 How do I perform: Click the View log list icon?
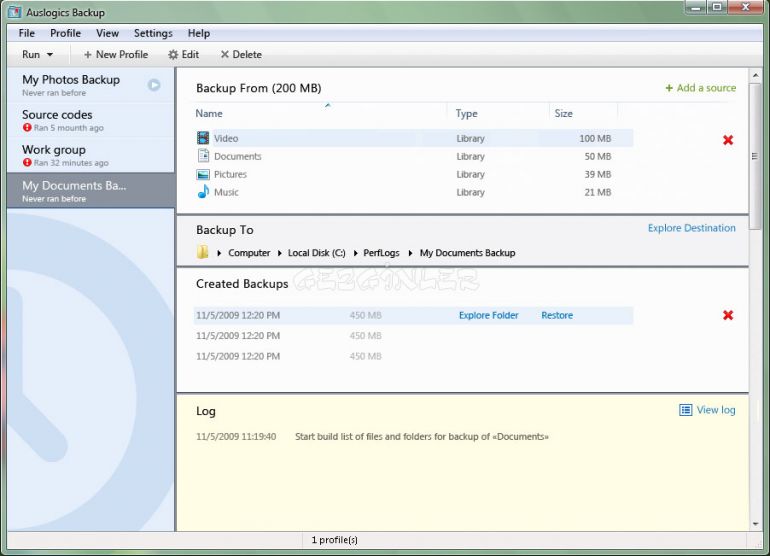[x=686, y=410]
